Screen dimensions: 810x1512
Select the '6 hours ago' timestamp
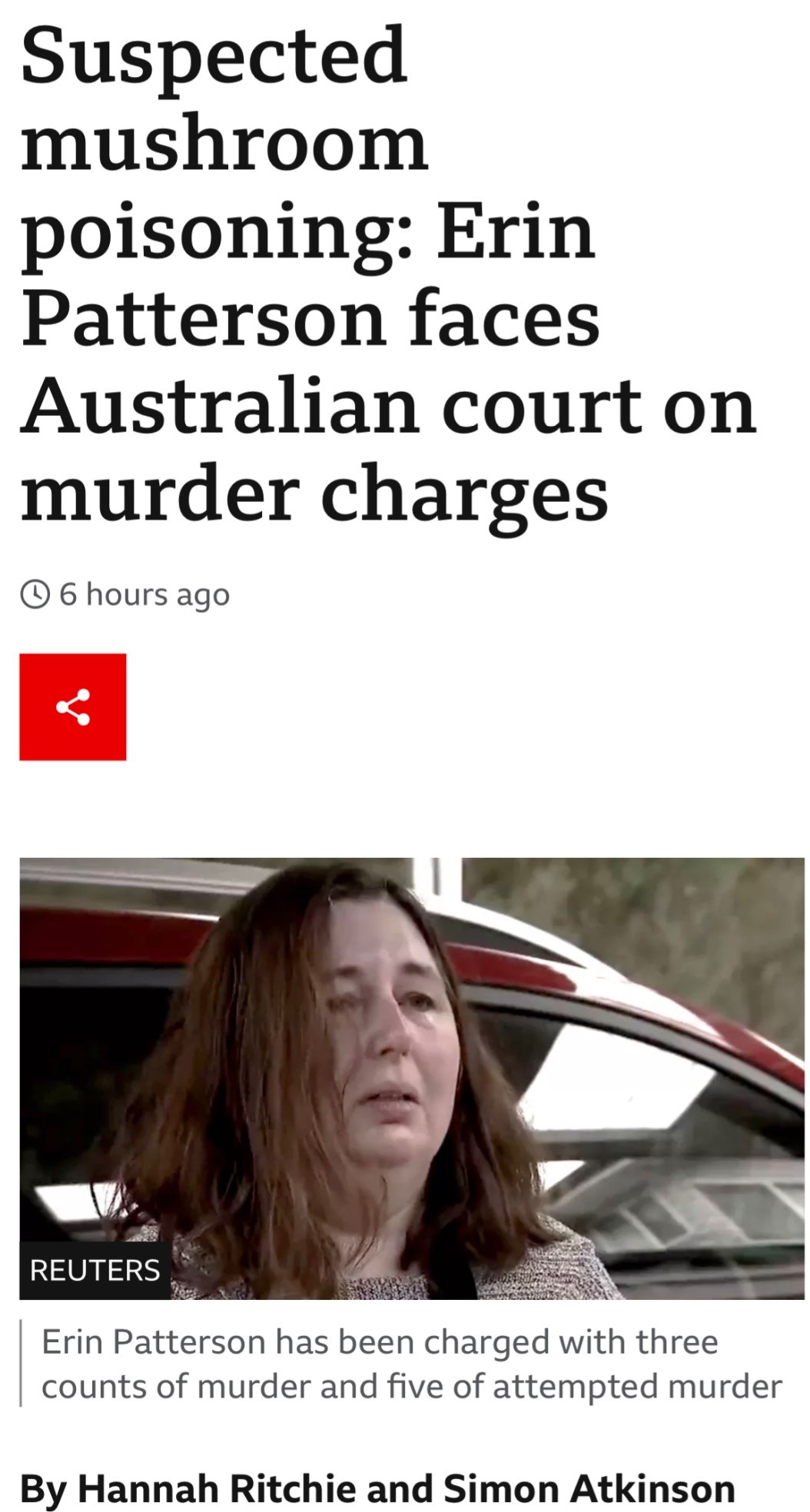[x=144, y=594]
